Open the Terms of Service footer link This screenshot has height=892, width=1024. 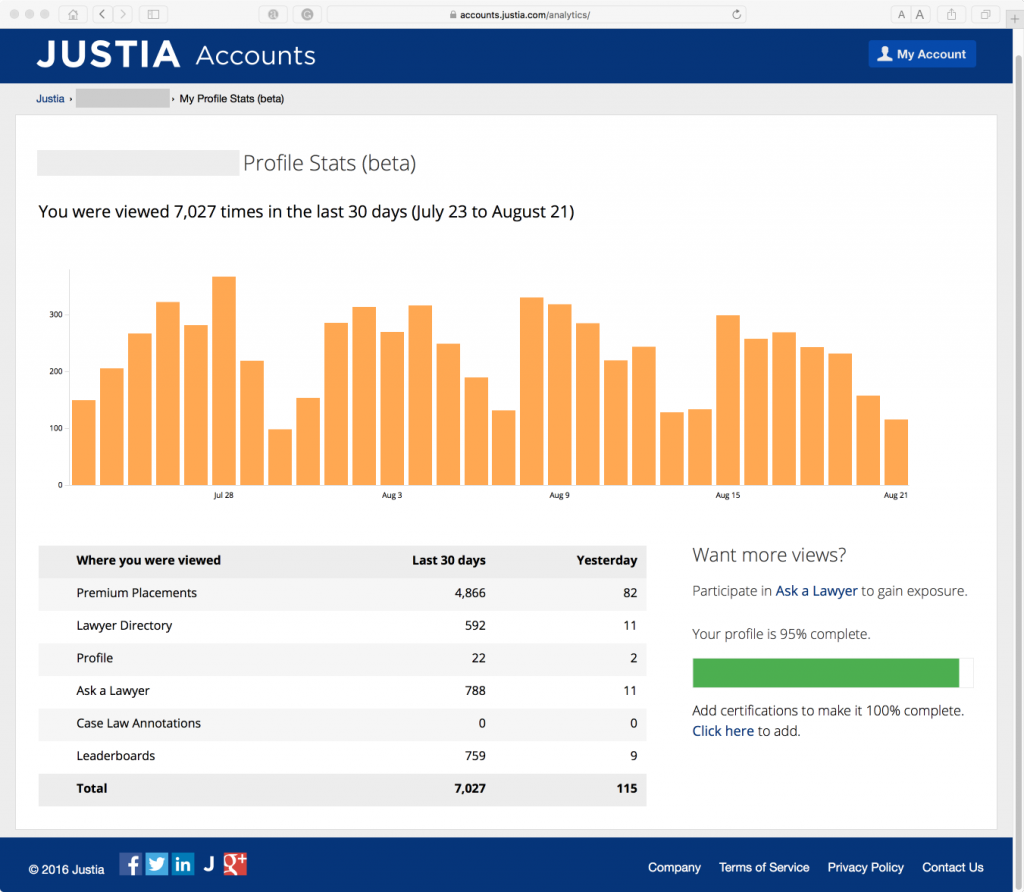pos(764,867)
